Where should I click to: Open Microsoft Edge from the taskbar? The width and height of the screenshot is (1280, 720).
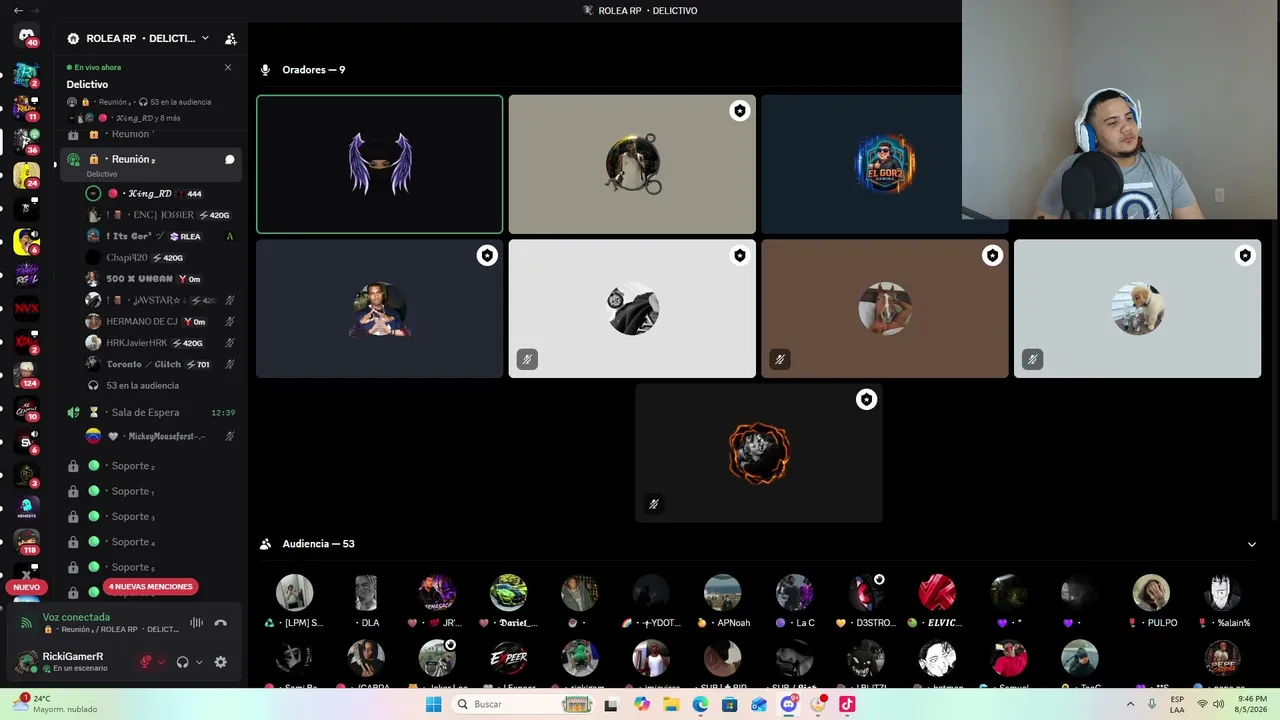(x=700, y=704)
